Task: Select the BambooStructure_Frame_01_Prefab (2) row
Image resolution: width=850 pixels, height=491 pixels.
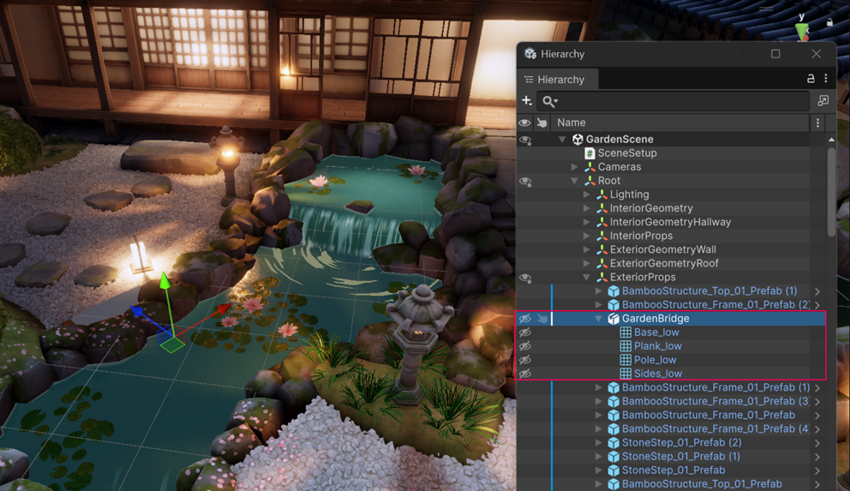Action: [671, 305]
